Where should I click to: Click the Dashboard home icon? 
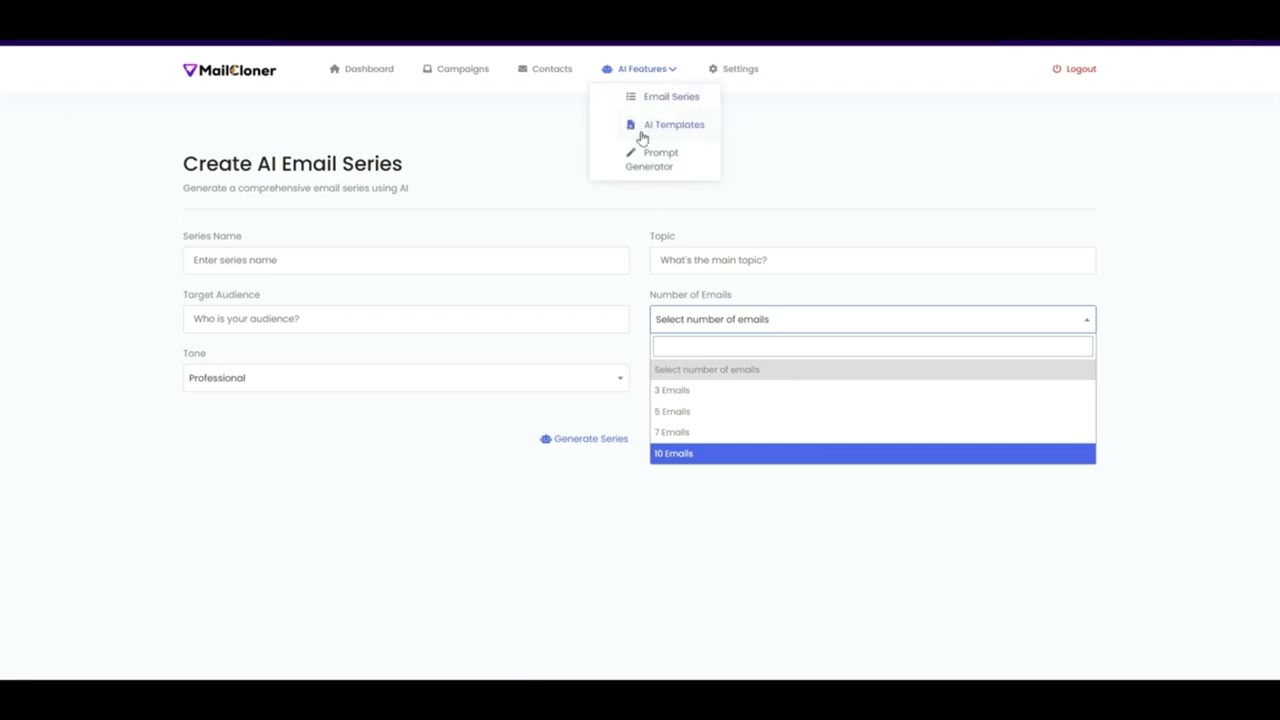pos(334,69)
